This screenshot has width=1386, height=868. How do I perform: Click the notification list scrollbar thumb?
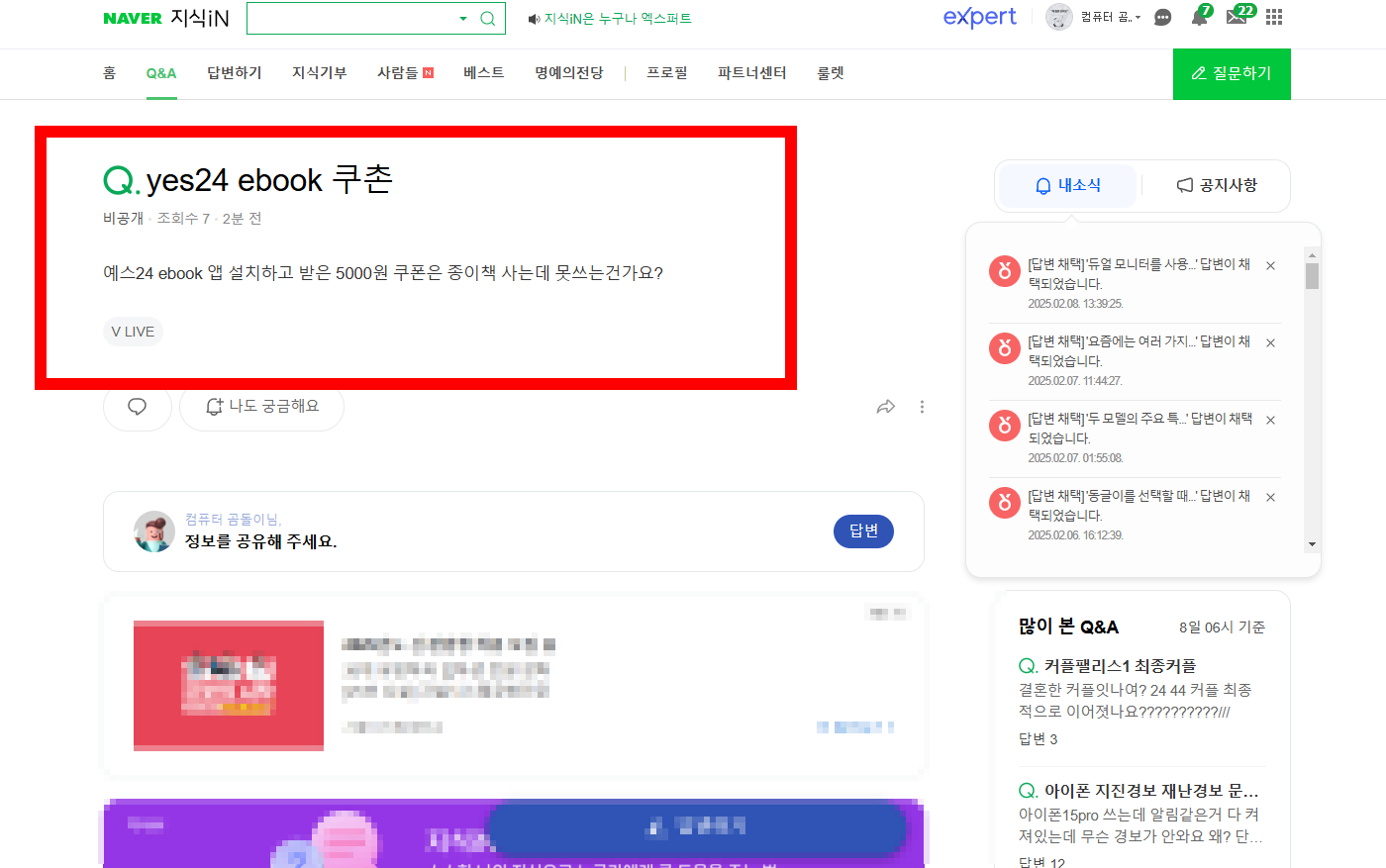coord(1312,276)
